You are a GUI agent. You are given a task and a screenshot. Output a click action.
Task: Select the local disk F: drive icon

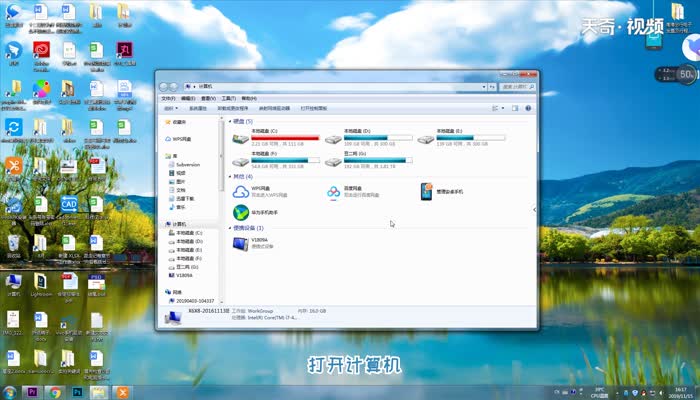241,162
